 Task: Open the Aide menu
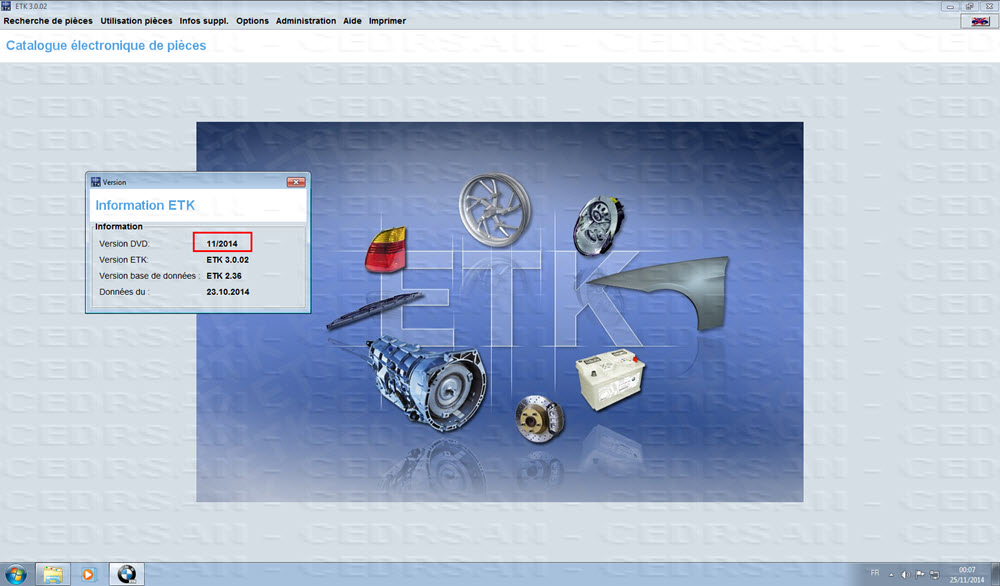(352, 21)
